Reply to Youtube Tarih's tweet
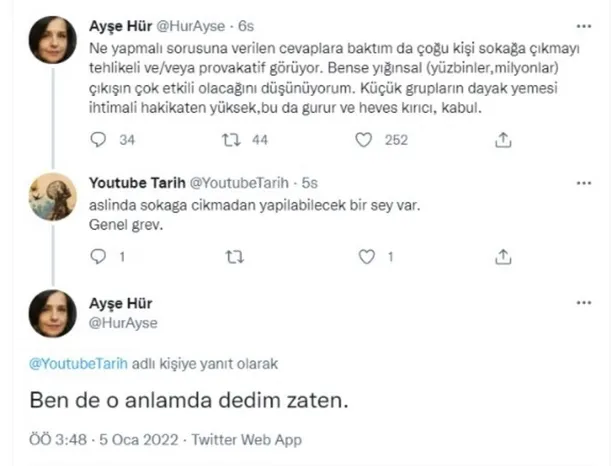This screenshot has height=466, width=616. point(97,257)
